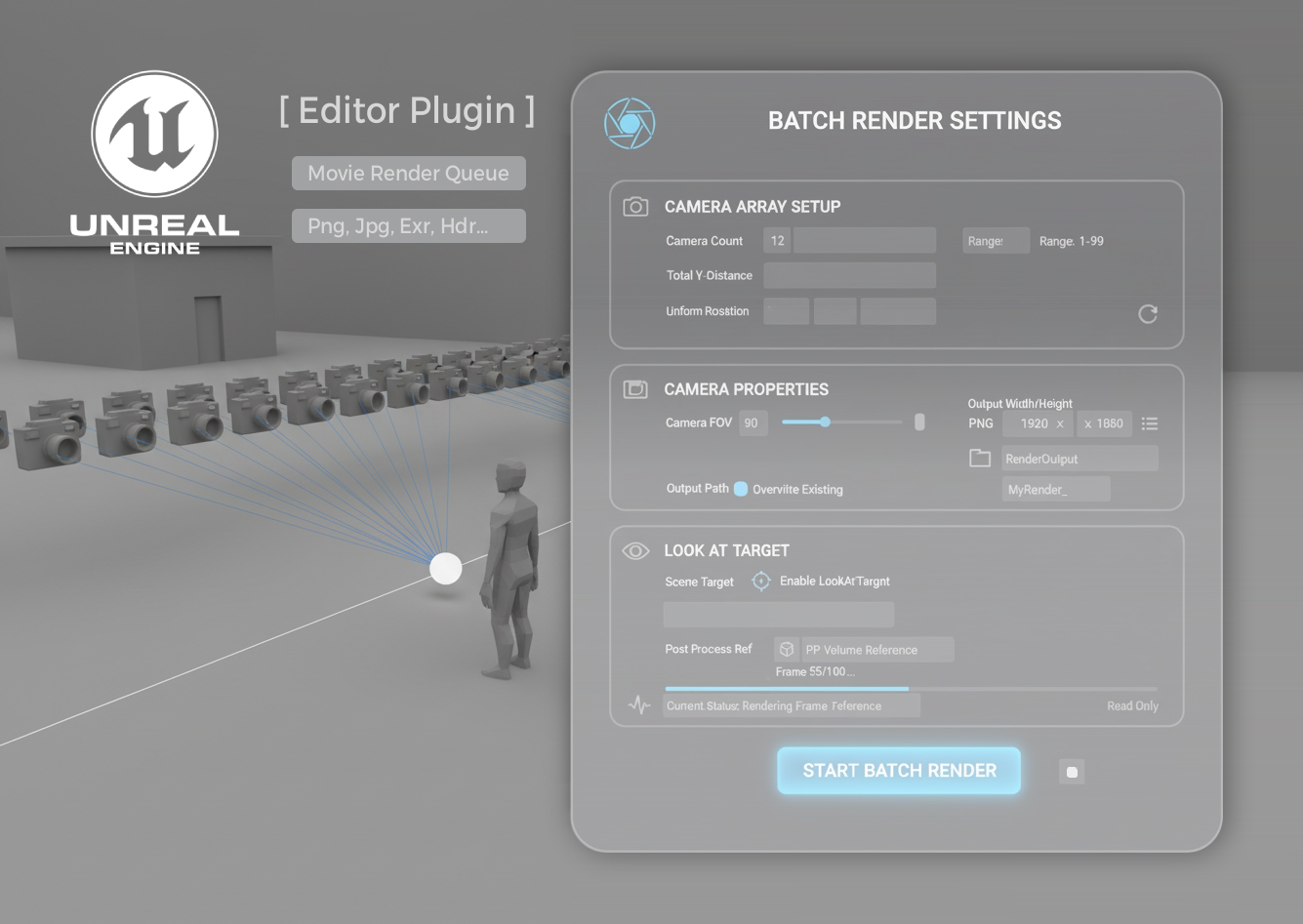Click the Camera Properties section icon

(x=635, y=389)
